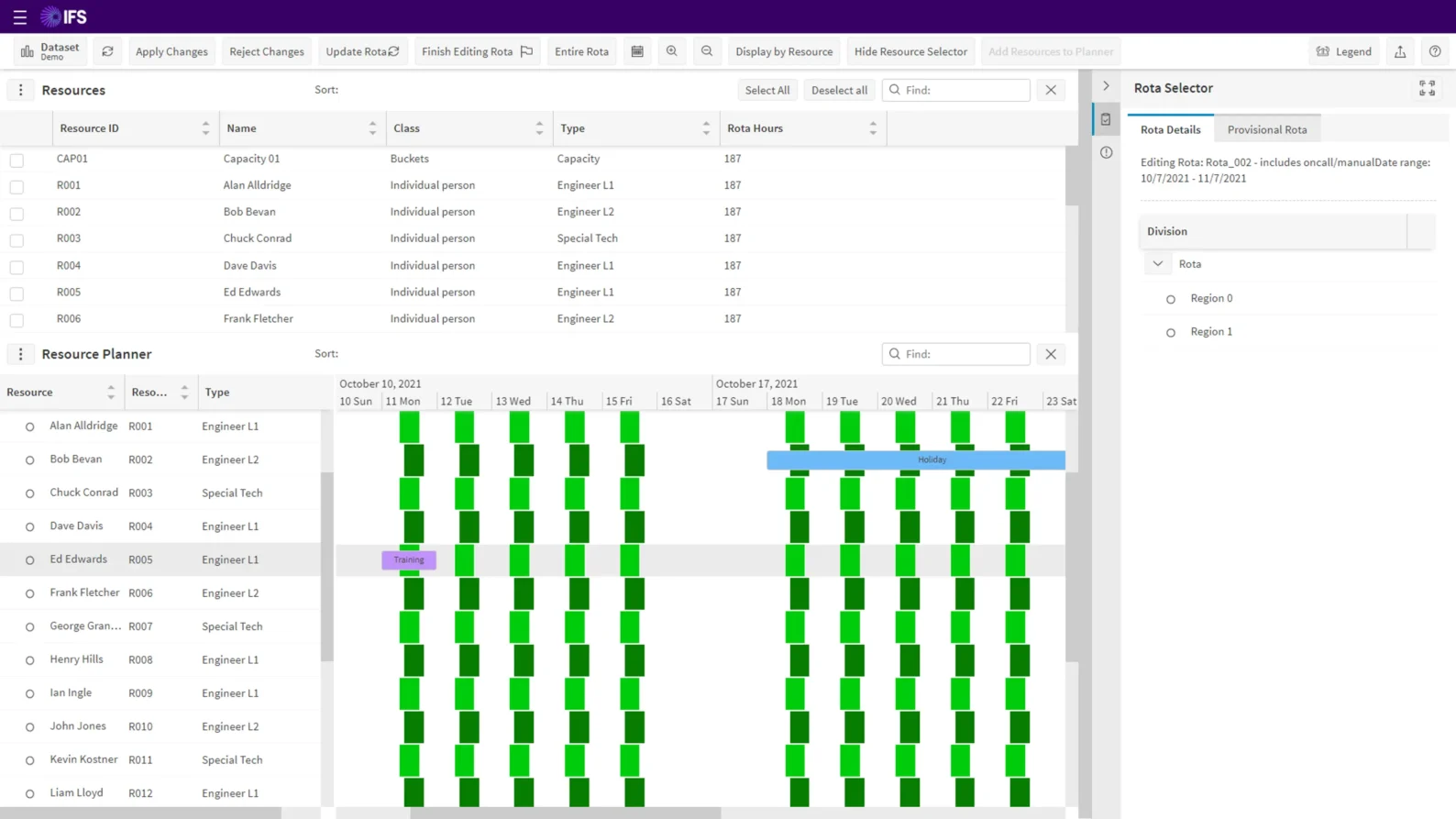The width and height of the screenshot is (1456, 819).
Task: Open the hamburger navigation menu
Action: (19, 17)
